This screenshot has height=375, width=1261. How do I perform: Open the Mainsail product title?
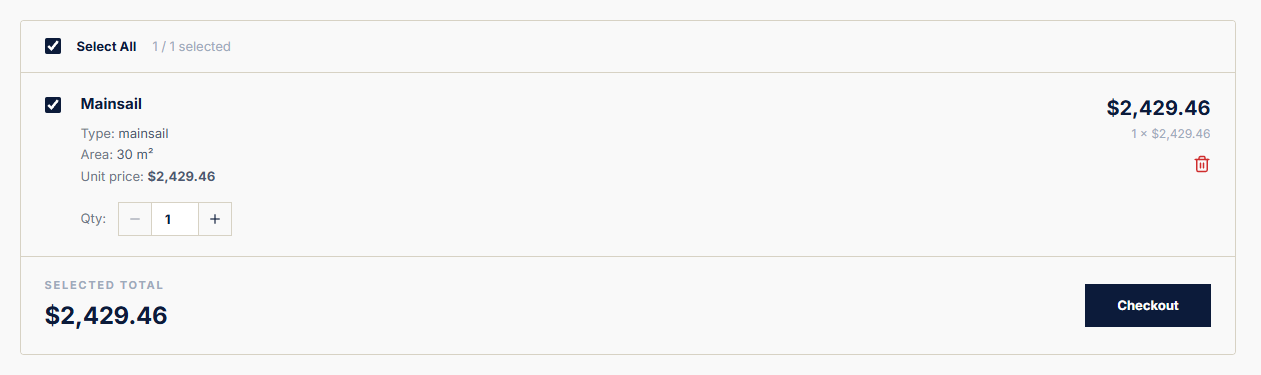point(111,104)
